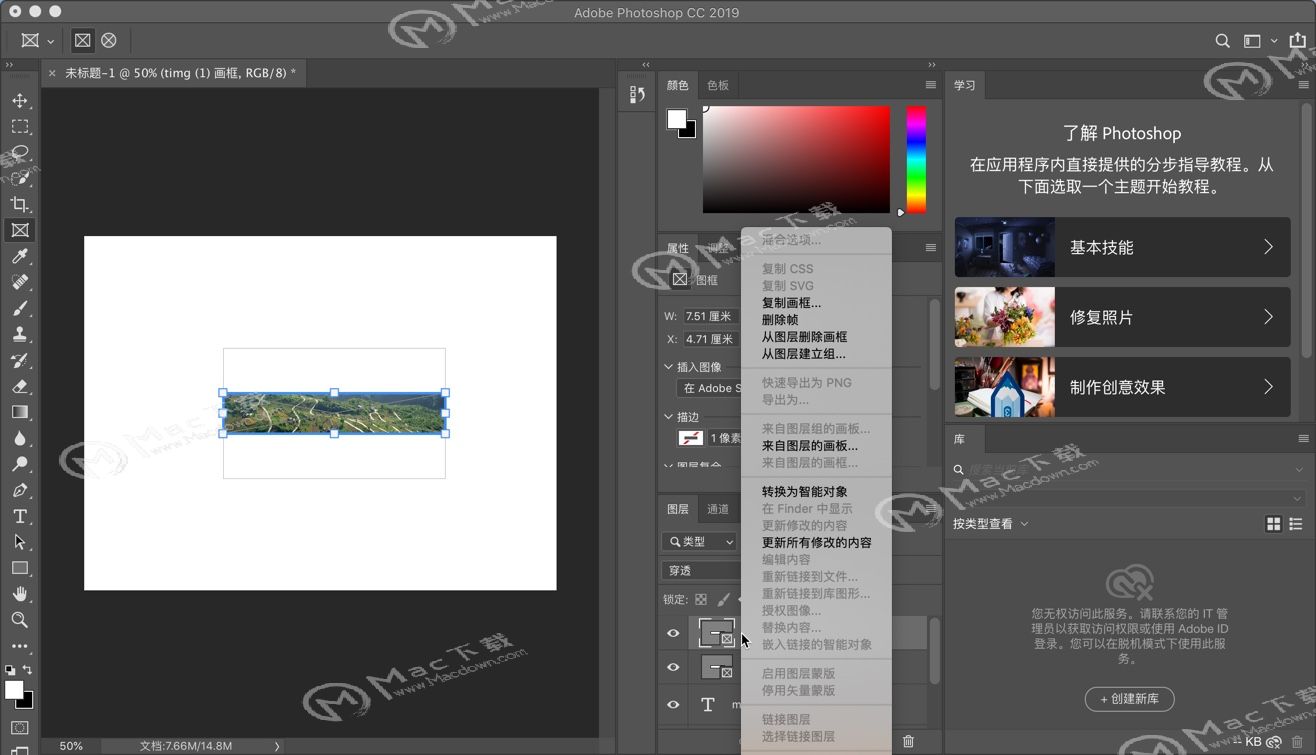Click the share icon at top right
The width and height of the screenshot is (1316, 755).
click(1297, 41)
